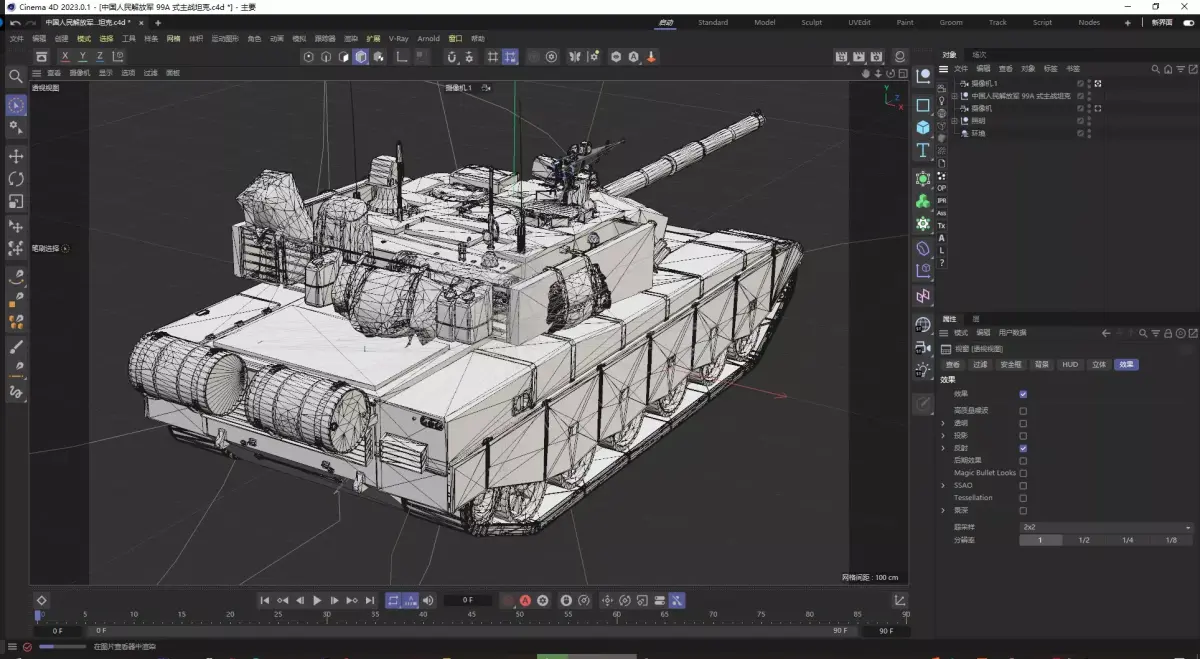1200x659 pixels.
Task: Add a text spline object
Action: [923, 150]
